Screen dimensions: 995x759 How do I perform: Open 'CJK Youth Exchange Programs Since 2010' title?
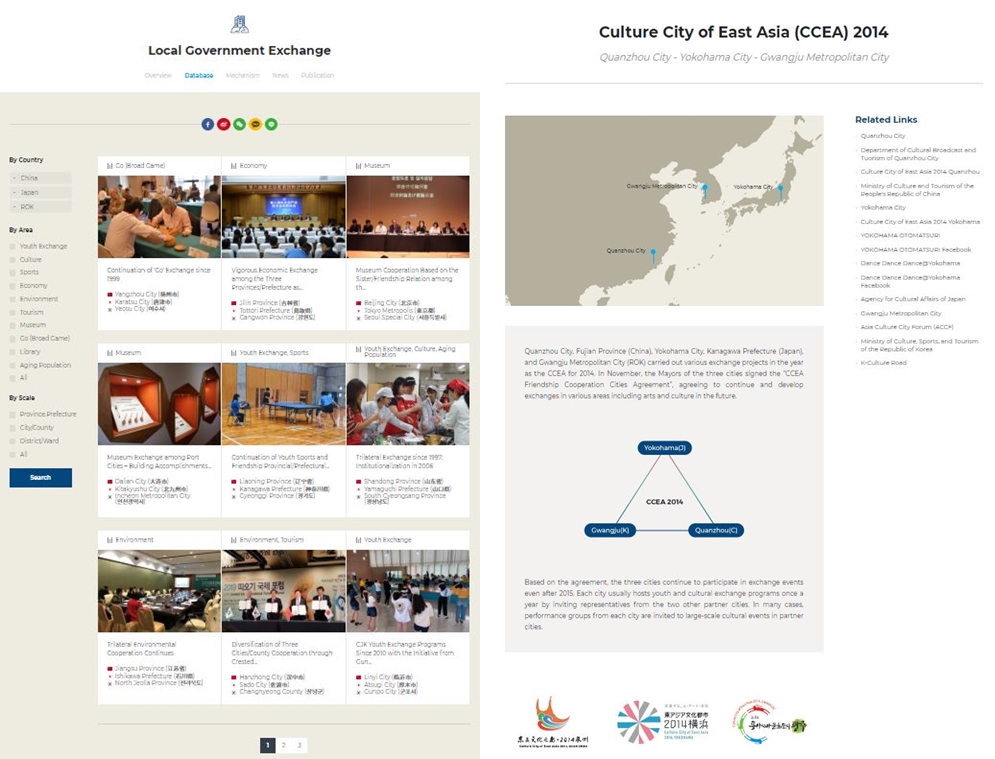pos(404,652)
